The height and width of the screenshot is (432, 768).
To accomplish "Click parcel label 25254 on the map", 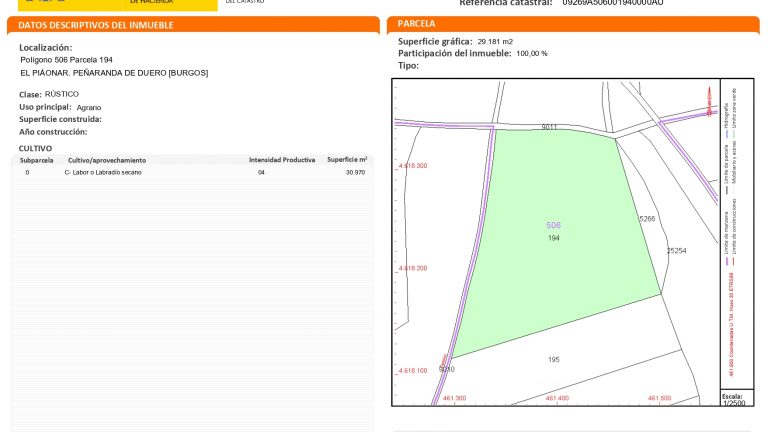I will click(676, 251).
